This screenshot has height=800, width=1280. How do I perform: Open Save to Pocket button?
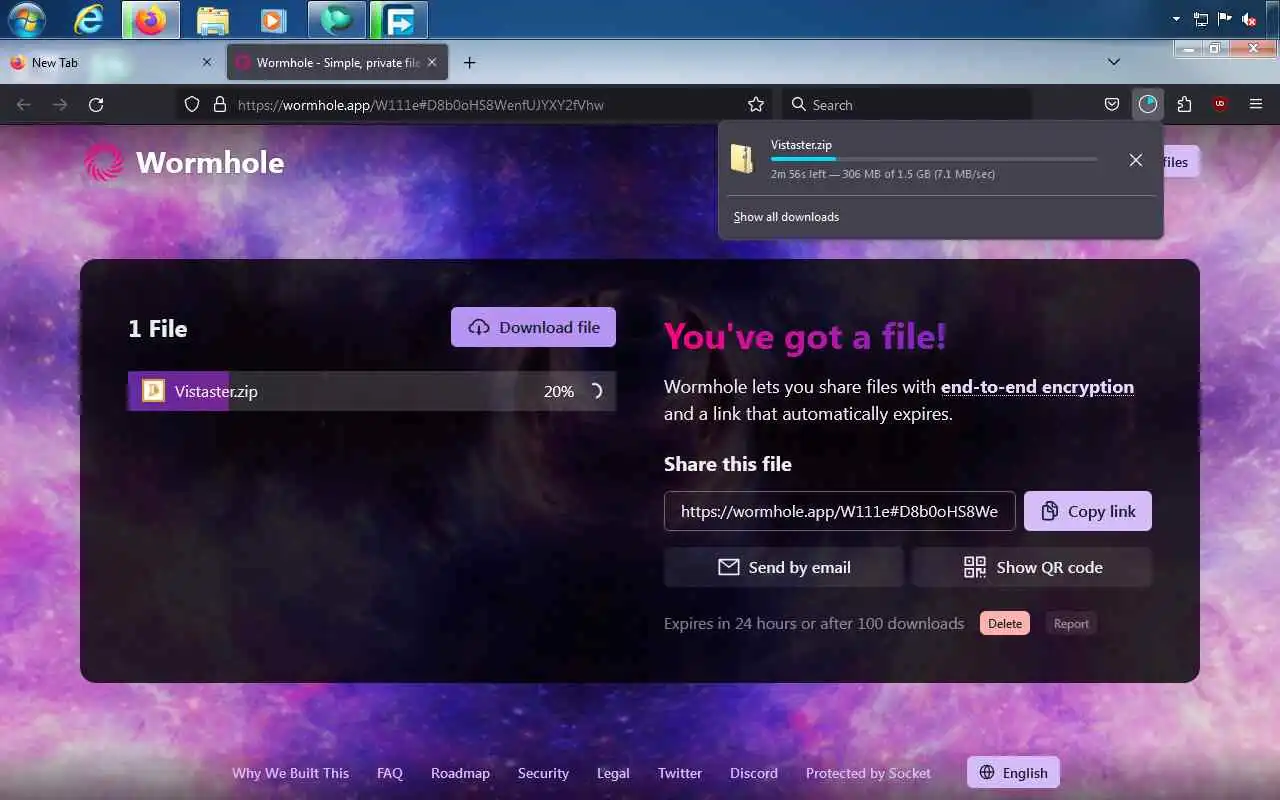click(x=1112, y=104)
